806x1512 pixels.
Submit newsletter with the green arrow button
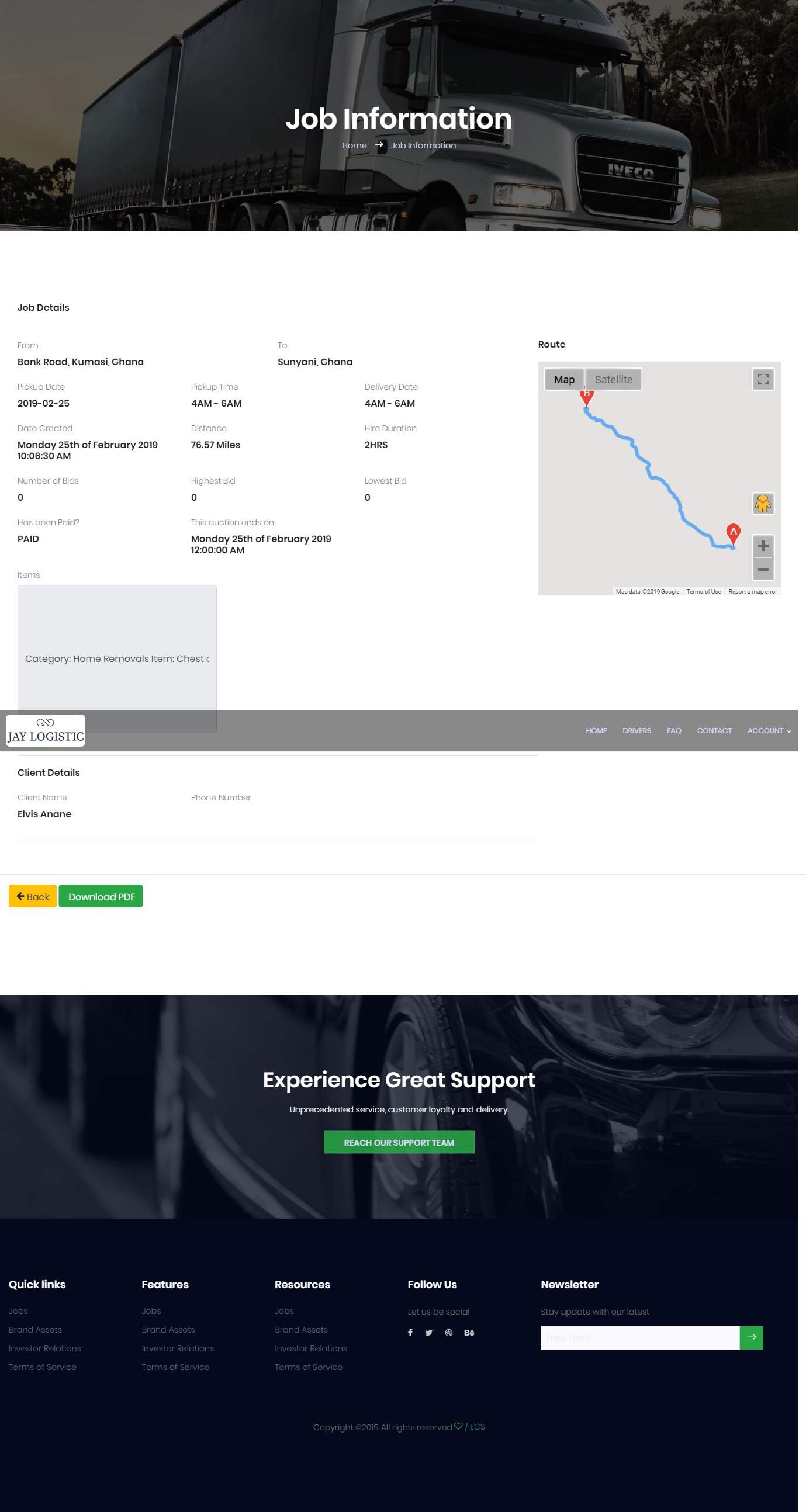click(751, 1338)
